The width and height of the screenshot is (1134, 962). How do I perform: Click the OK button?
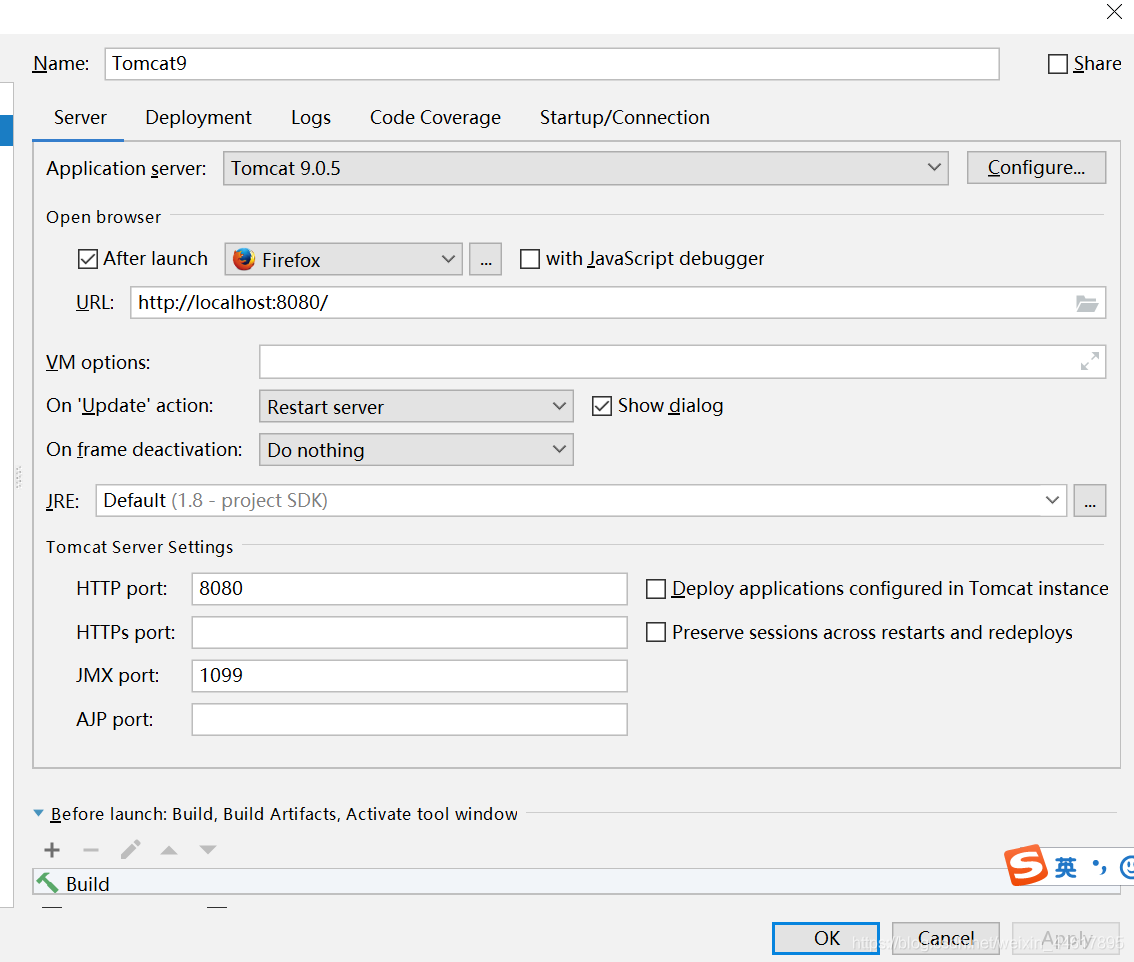[x=826, y=938]
